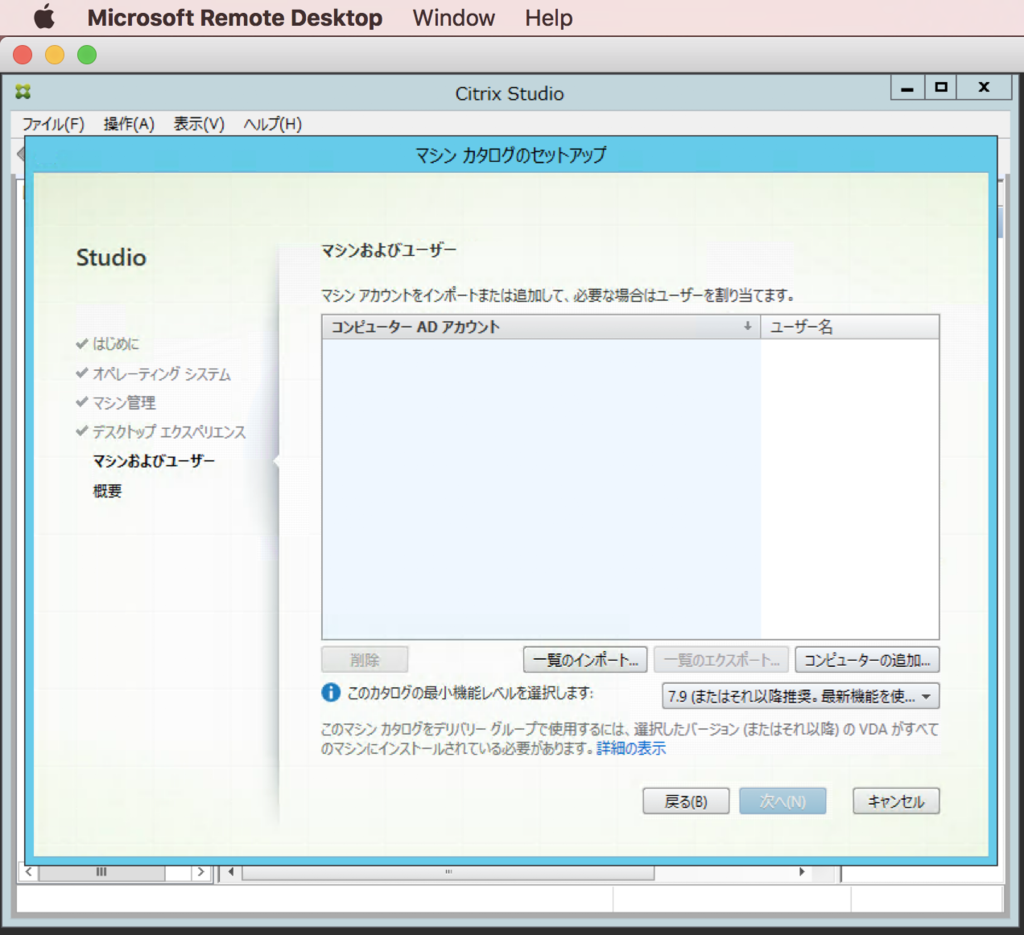Click the info icon beside minimum function level

pyautogui.click(x=331, y=693)
